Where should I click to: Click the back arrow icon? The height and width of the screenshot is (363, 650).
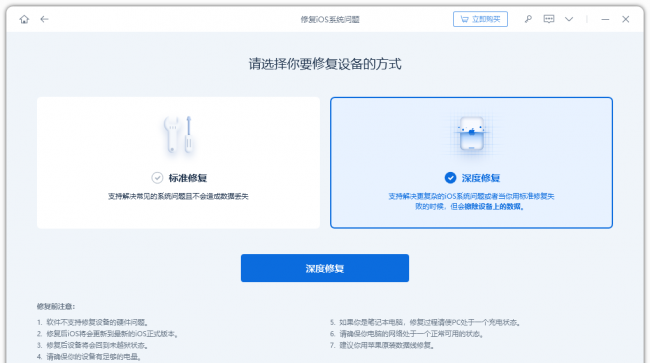click(44, 19)
